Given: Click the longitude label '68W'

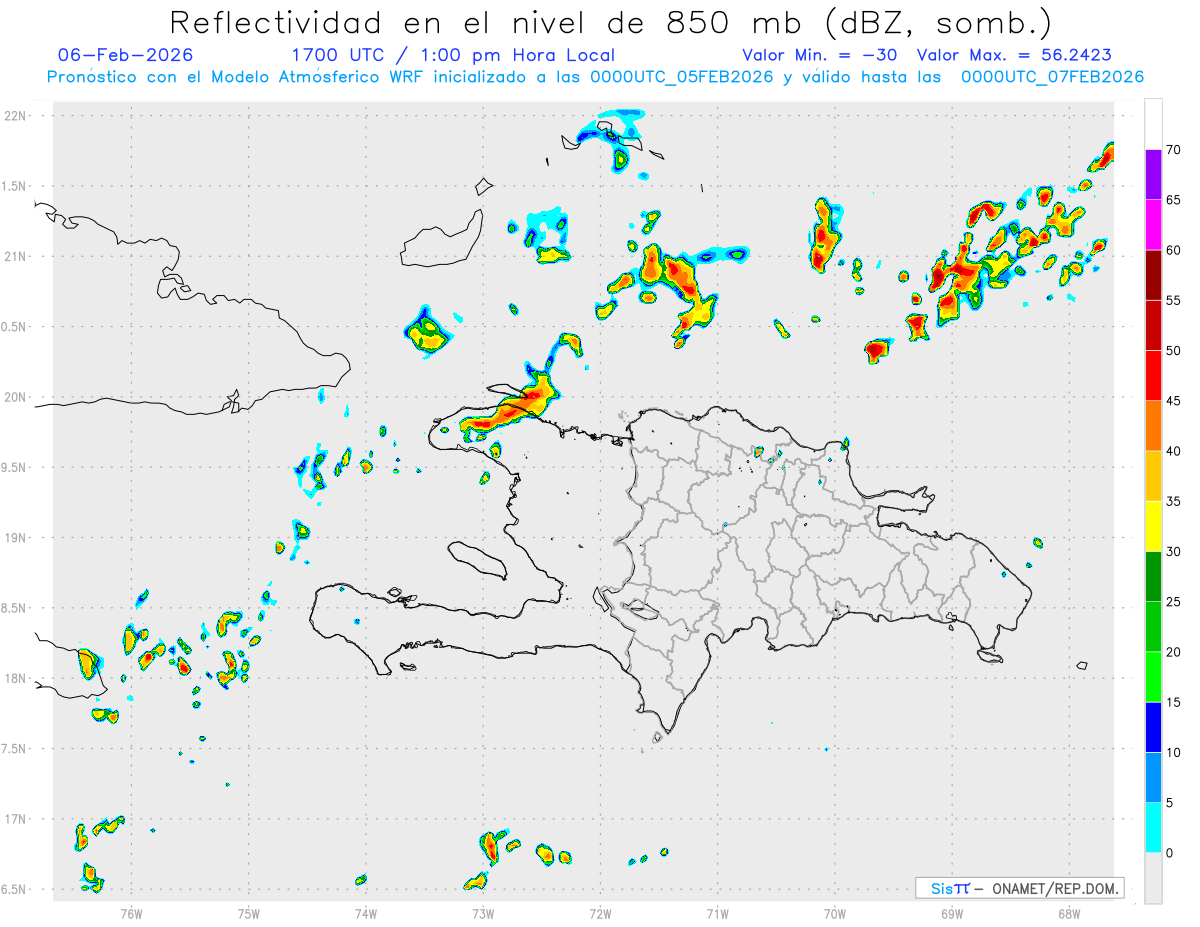Looking at the screenshot, I should [x=1069, y=913].
